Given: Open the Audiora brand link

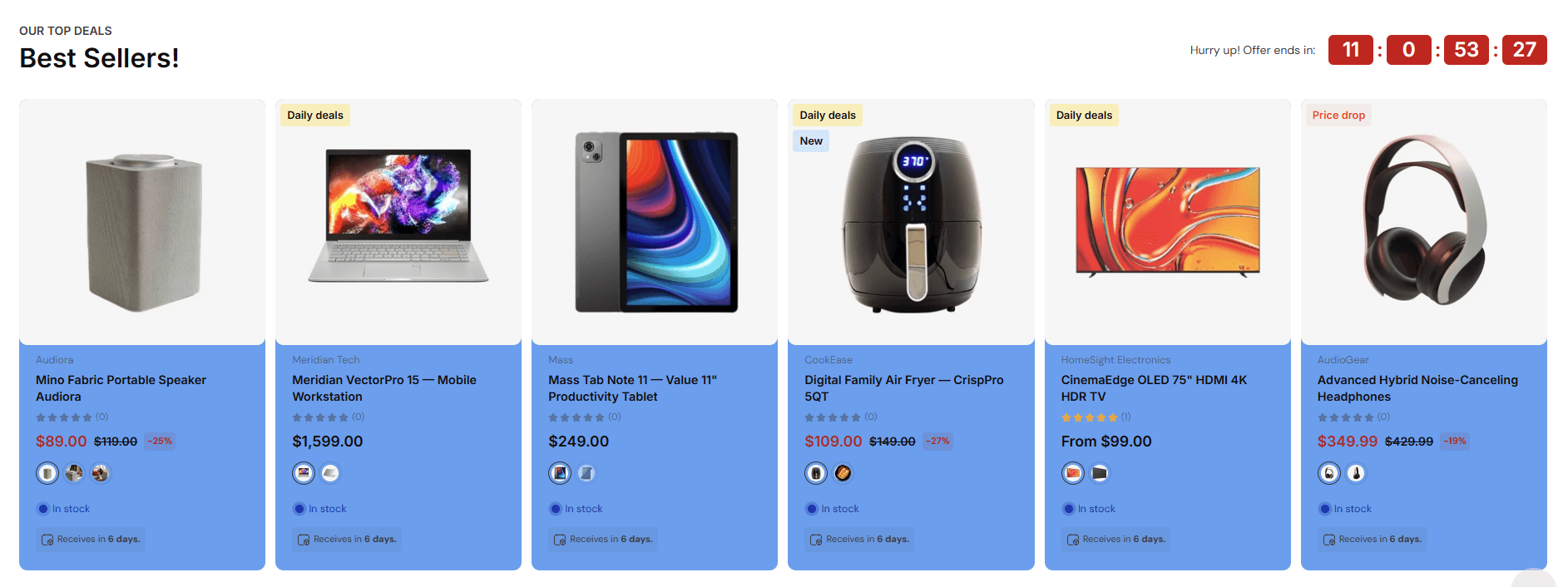Looking at the screenshot, I should (x=54, y=359).
